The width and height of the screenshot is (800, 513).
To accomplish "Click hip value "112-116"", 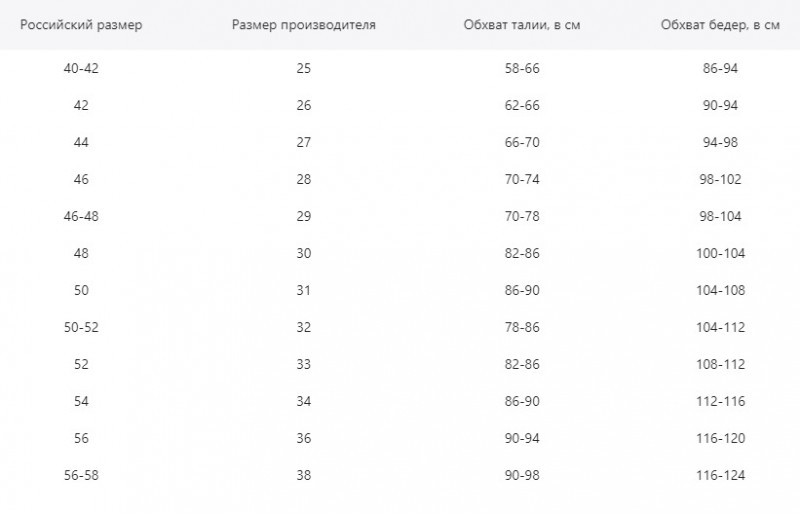I will (x=720, y=401).
